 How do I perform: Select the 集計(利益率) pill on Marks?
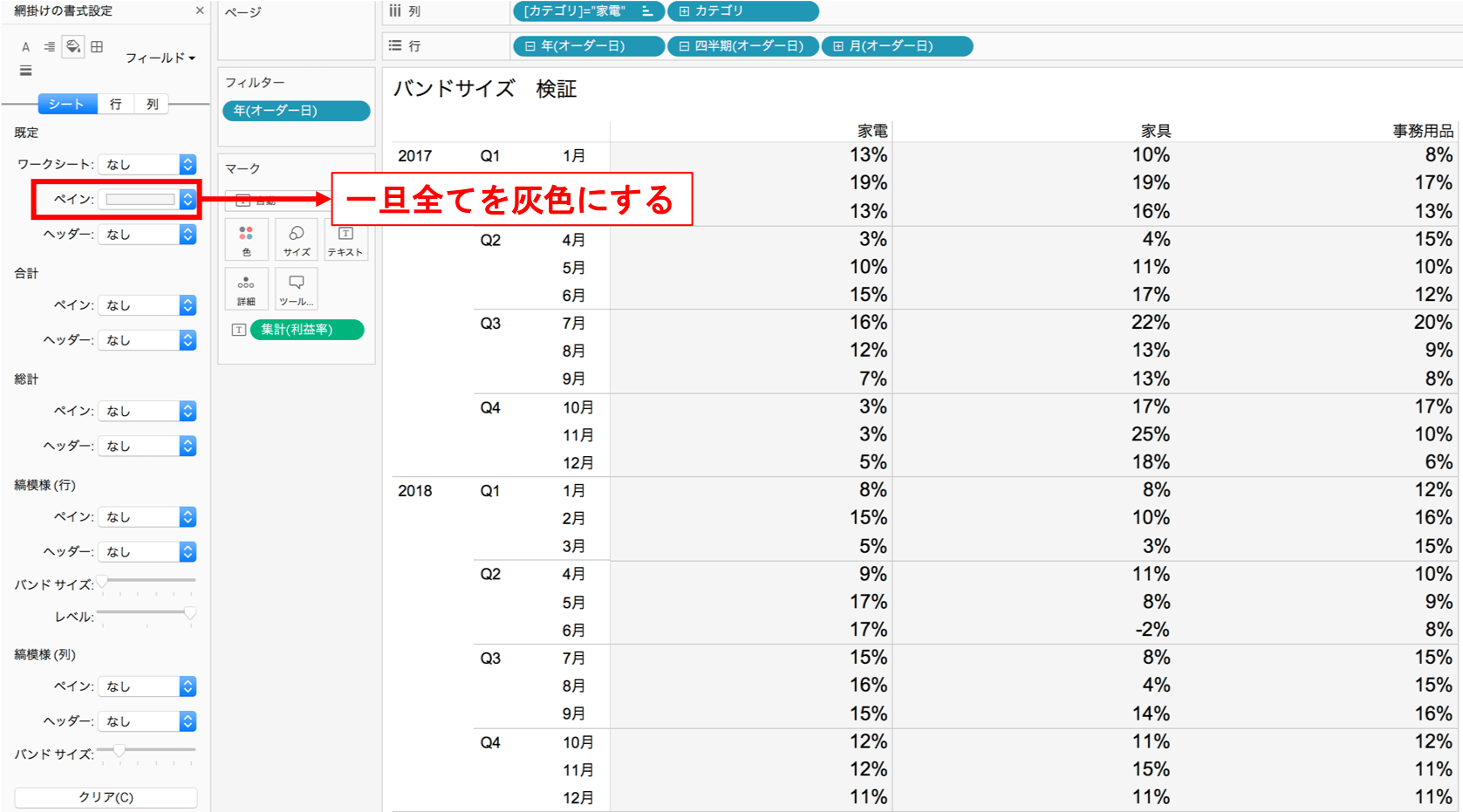coord(307,330)
